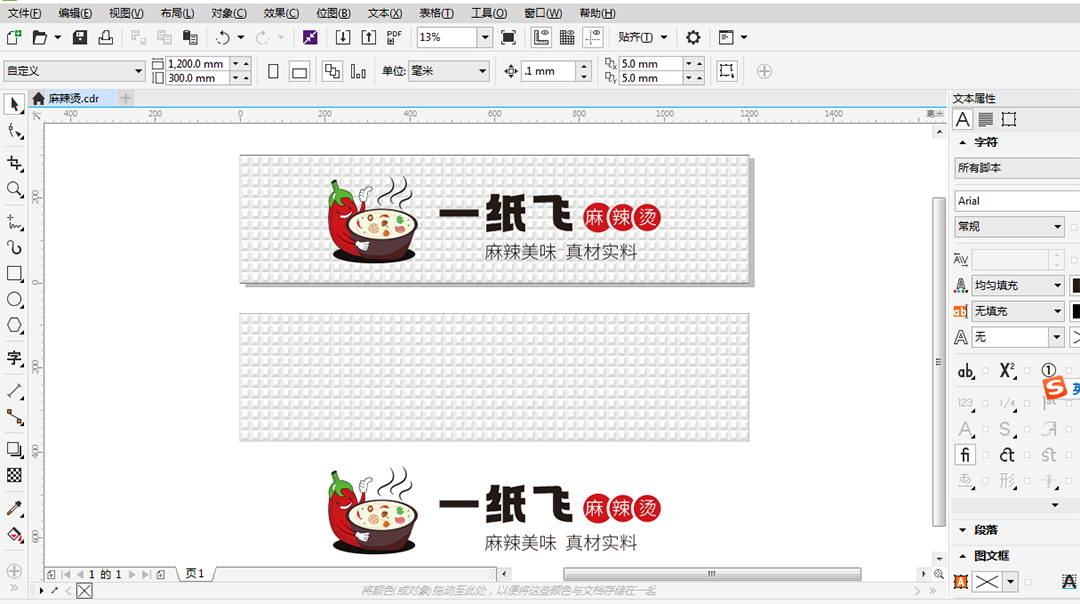Select the Zoom tool in the toolbox

[14, 189]
